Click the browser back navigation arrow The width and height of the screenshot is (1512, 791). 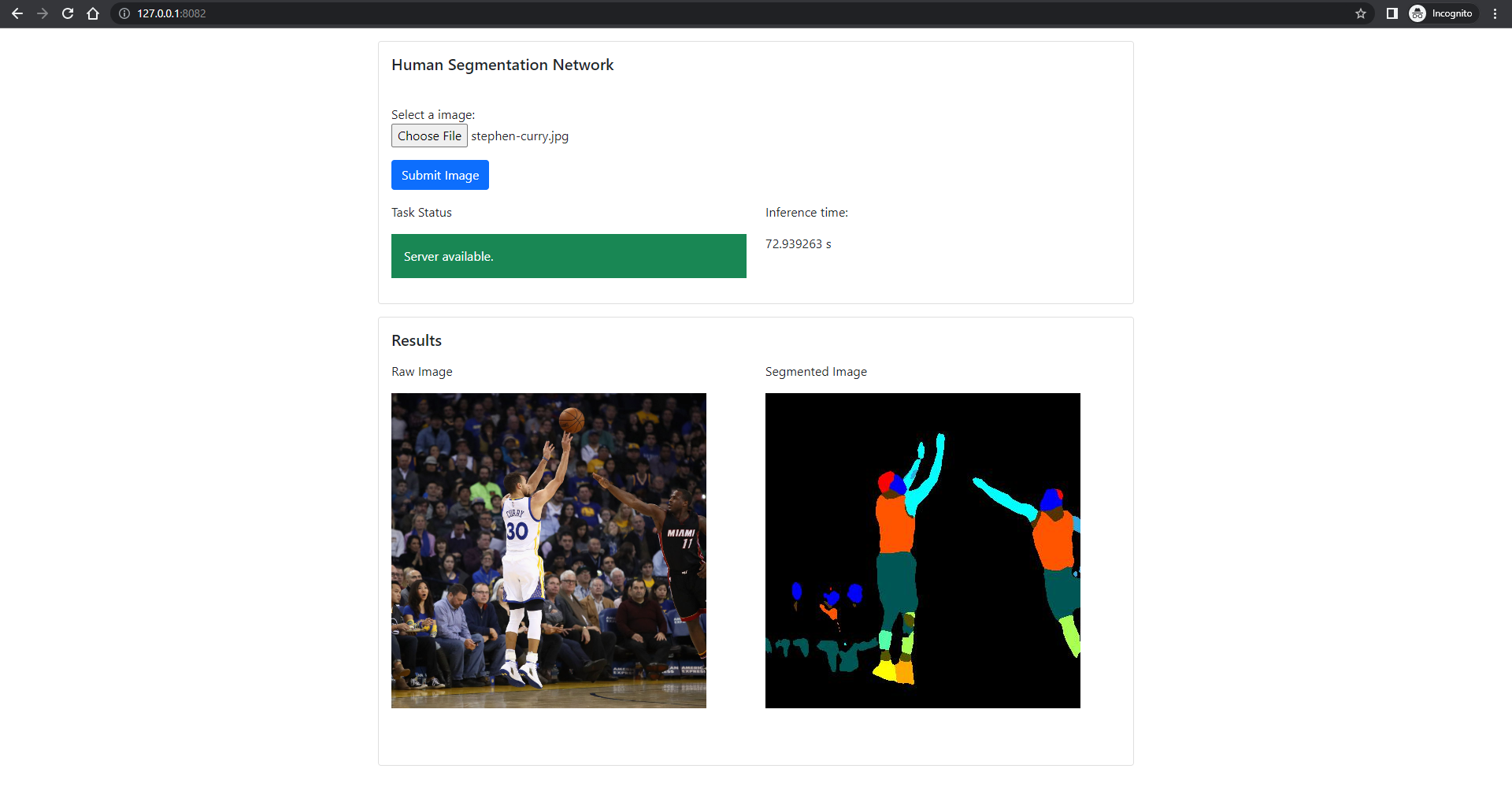pos(17,13)
